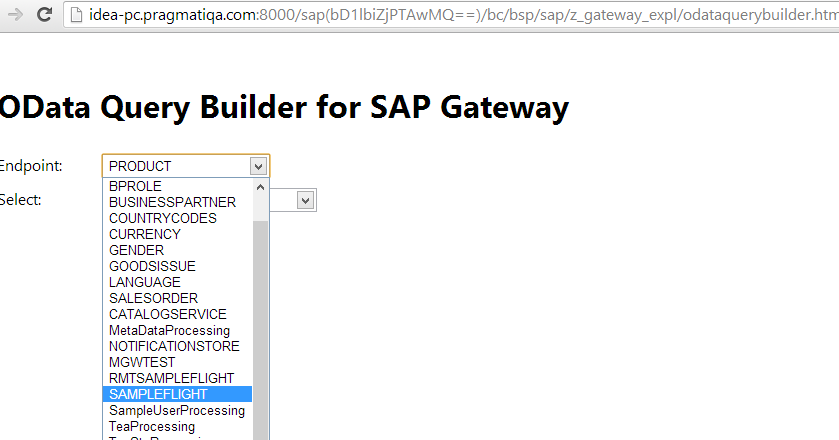Pick the MetaDataProcessing endpoint option

coord(177,330)
